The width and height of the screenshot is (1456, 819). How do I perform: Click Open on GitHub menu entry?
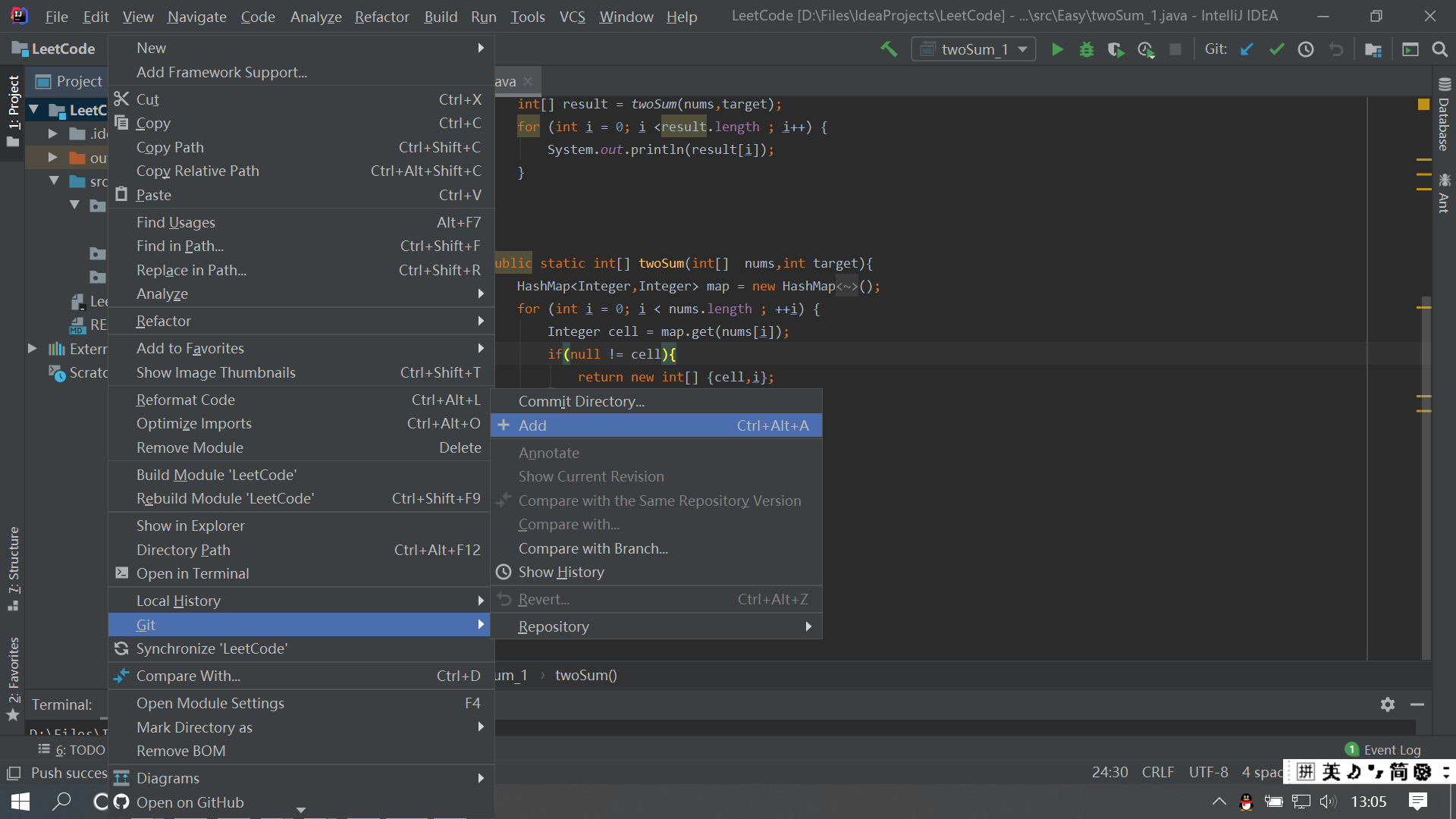pos(301,802)
